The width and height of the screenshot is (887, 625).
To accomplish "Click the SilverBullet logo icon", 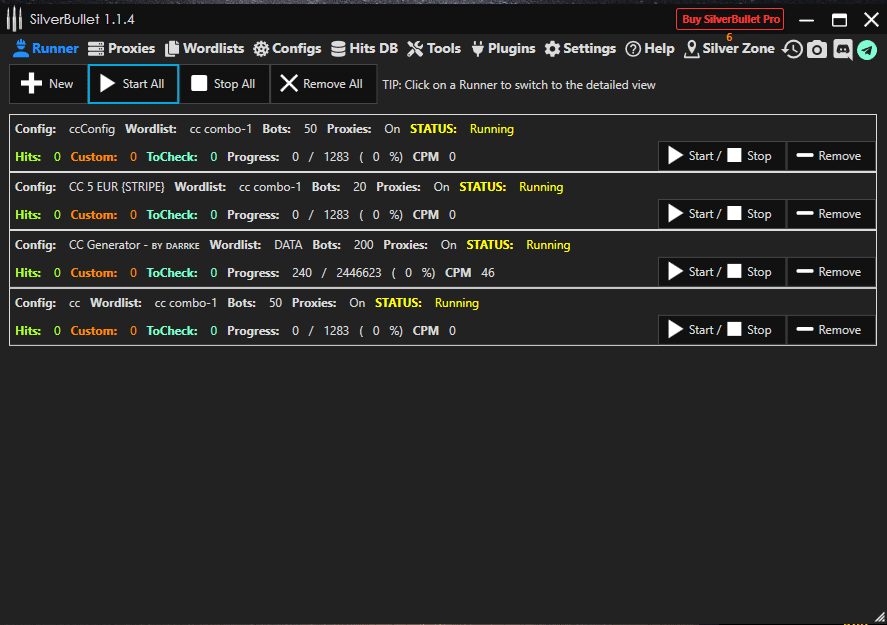I will (14, 19).
